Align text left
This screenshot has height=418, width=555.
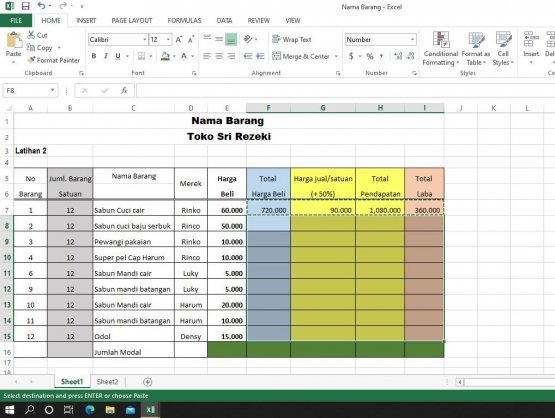point(207,56)
